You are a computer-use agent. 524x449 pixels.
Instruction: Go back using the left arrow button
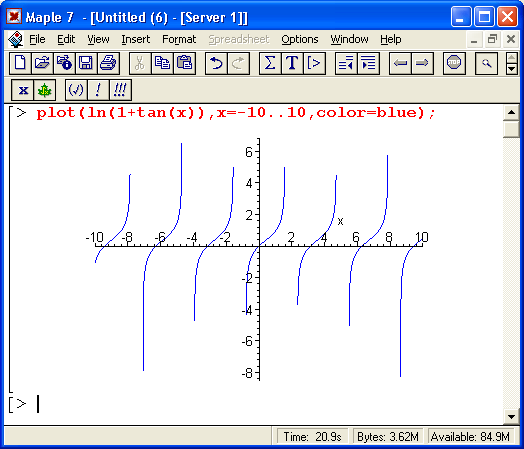point(400,63)
